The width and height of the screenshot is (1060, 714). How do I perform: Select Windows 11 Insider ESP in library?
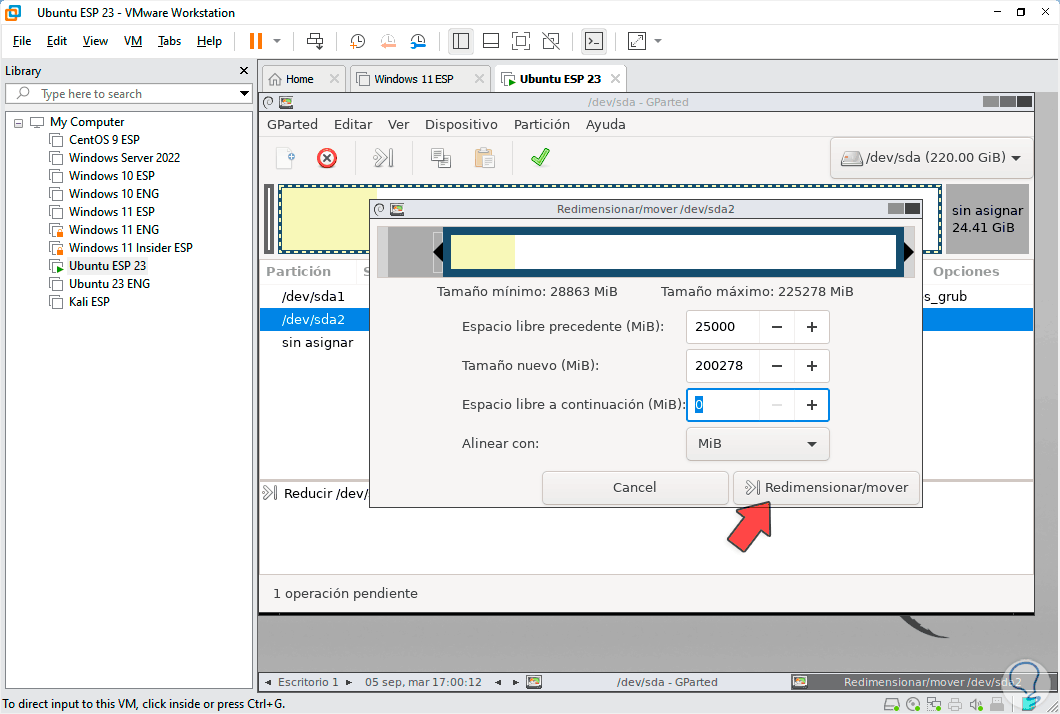pyautogui.click(x=130, y=248)
